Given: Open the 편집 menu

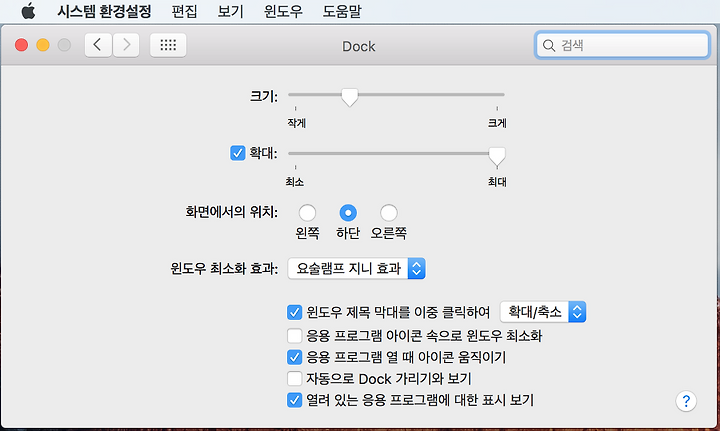Looking at the screenshot, I should tap(184, 11).
